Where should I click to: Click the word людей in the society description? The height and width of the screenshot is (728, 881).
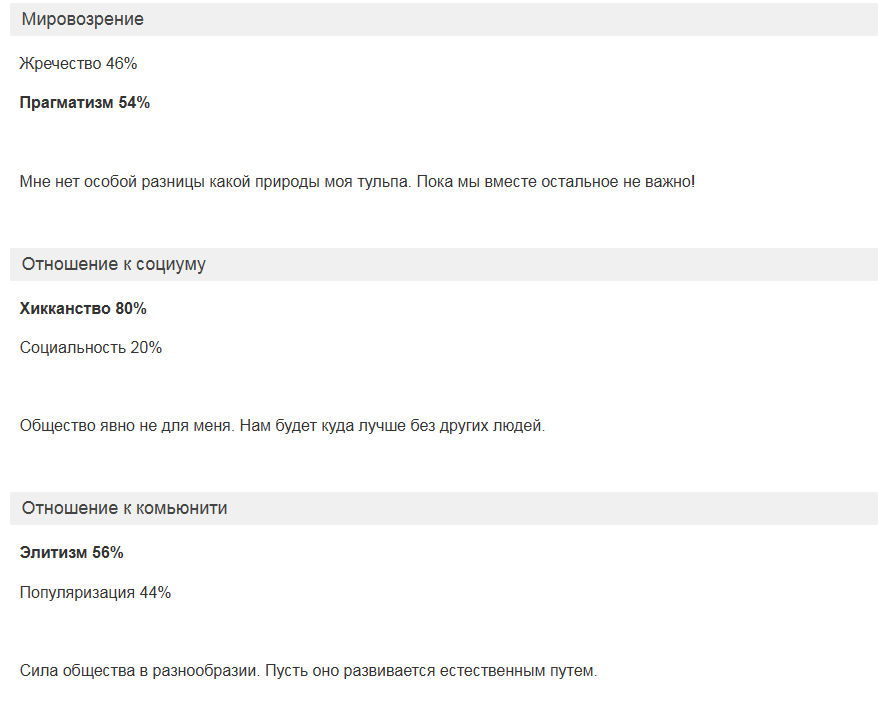(520, 426)
